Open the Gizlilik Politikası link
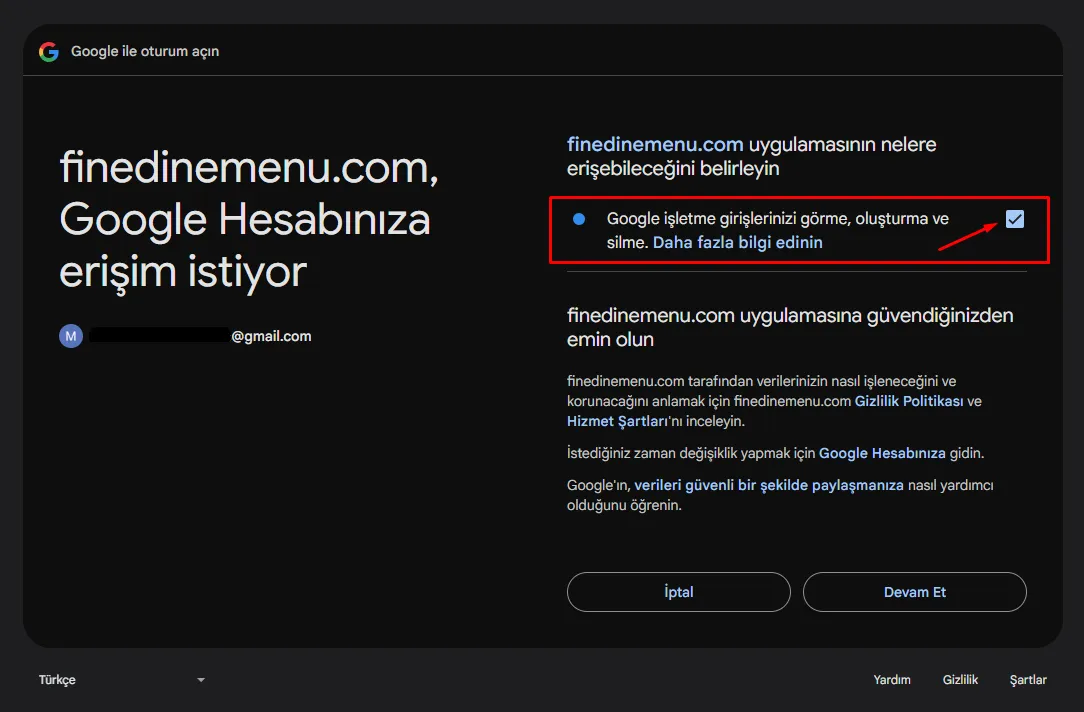This screenshot has width=1084, height=712. (x=908, y=401)
